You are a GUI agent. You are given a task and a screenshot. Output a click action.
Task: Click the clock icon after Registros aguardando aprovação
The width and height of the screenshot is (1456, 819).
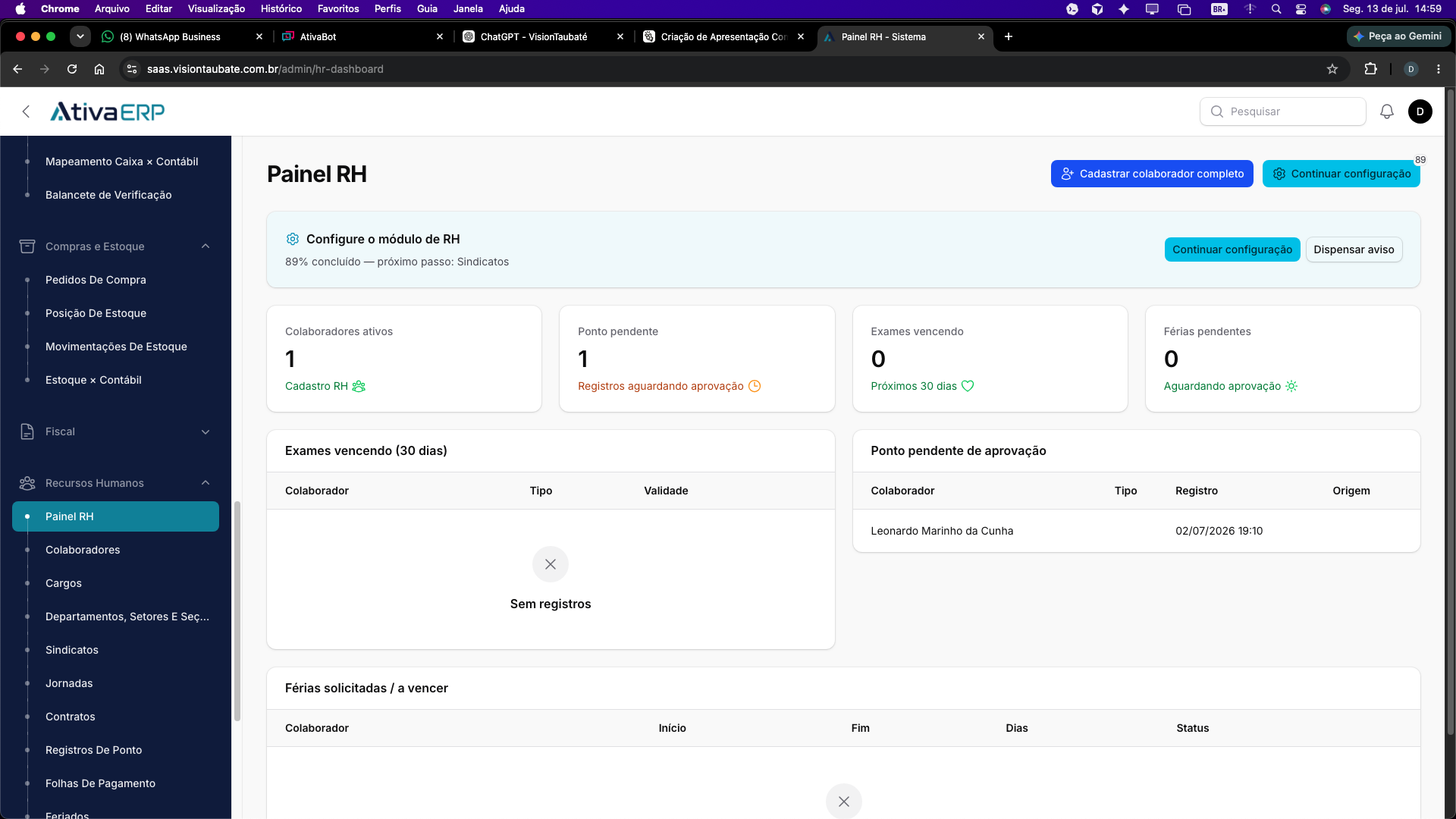point(755,386)
